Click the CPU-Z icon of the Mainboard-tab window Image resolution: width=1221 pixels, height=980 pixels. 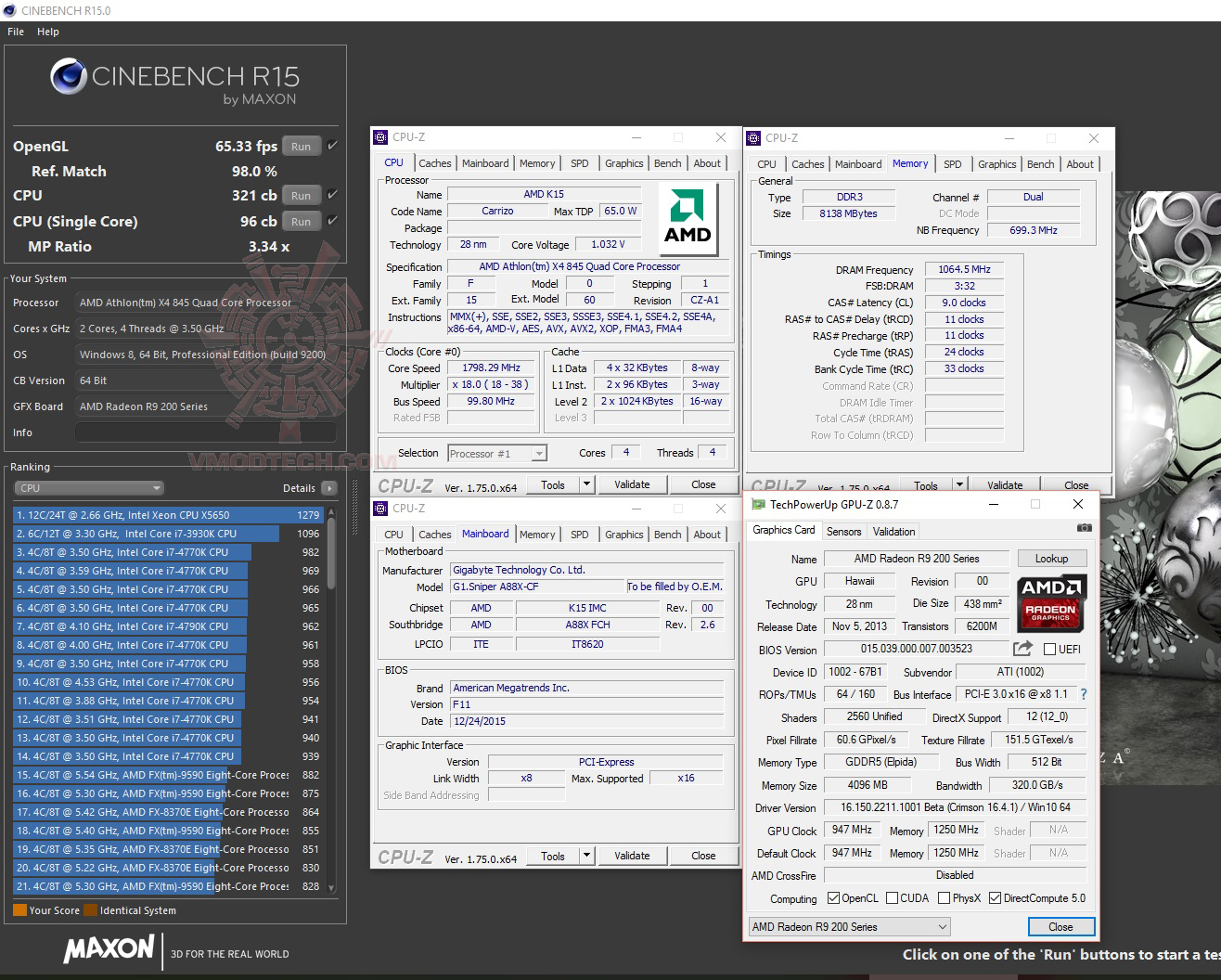click(380, 509)
